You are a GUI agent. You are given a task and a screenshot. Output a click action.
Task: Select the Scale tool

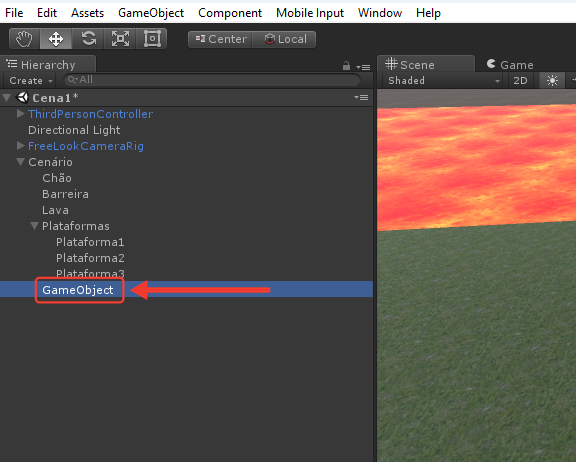pos(120,39)
